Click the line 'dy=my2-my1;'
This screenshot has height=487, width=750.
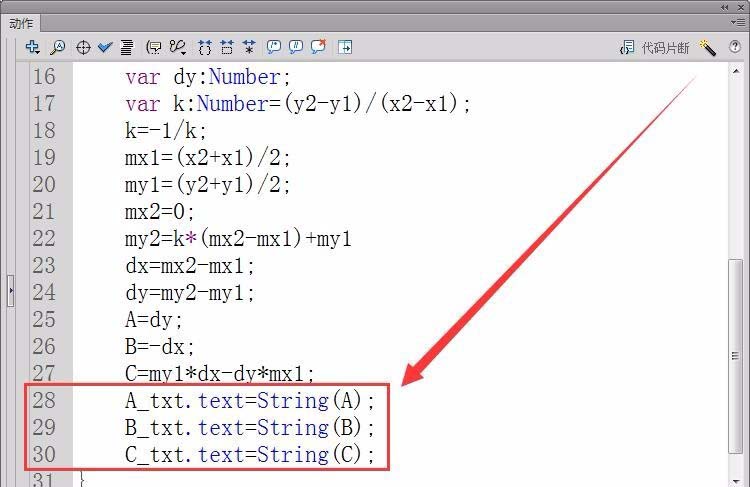pyautogui.click(x=189, y=292)
